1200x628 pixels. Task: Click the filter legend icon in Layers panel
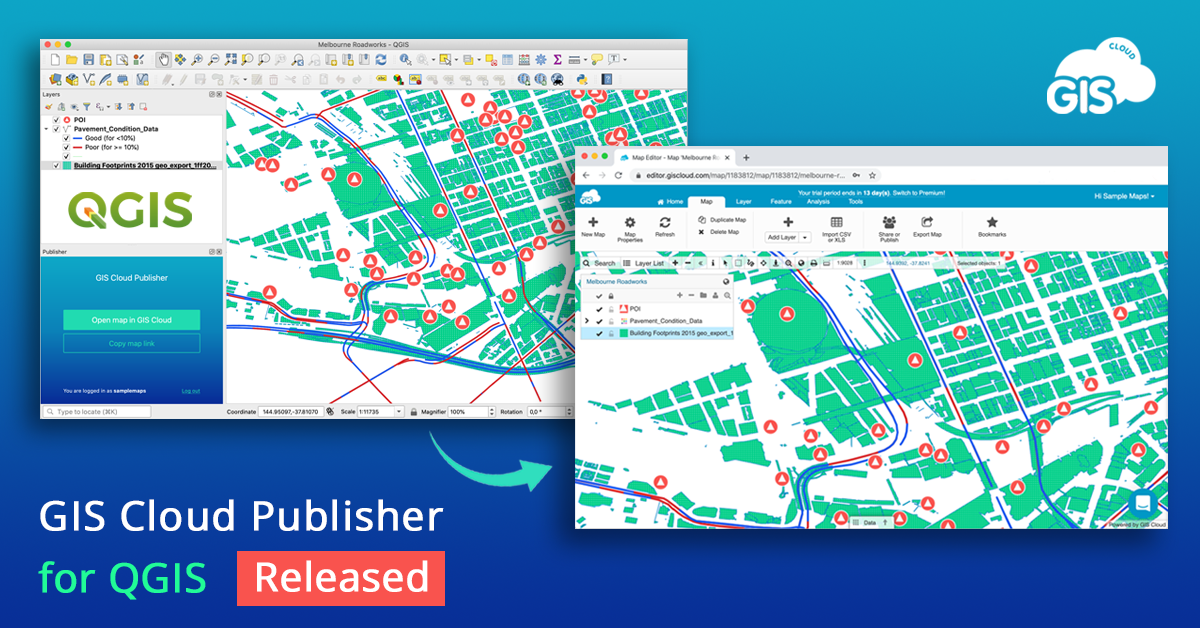coord(86,106)
